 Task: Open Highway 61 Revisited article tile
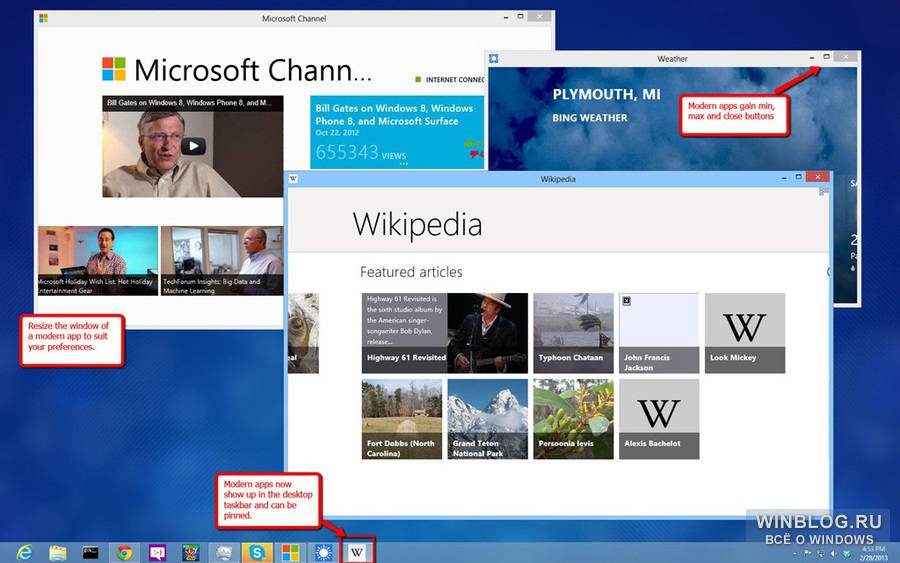444,333
